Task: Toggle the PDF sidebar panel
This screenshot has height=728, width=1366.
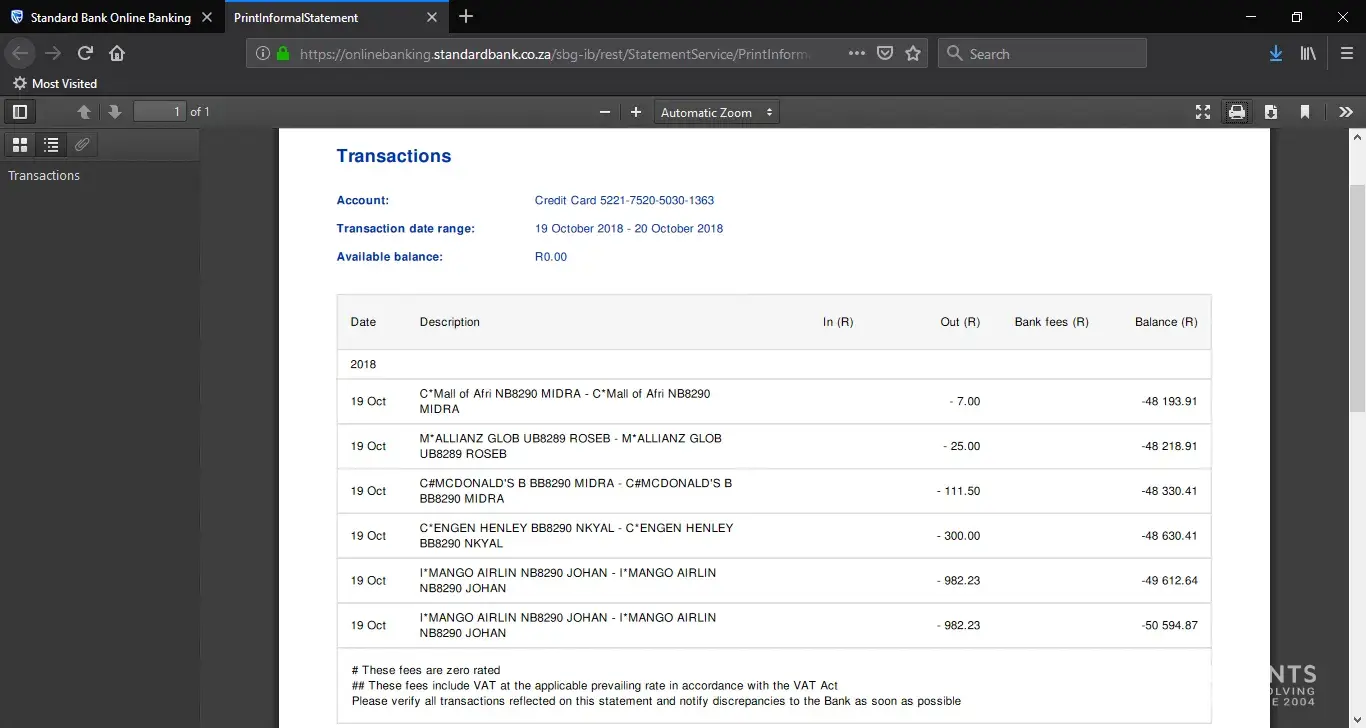Action: 19,112
